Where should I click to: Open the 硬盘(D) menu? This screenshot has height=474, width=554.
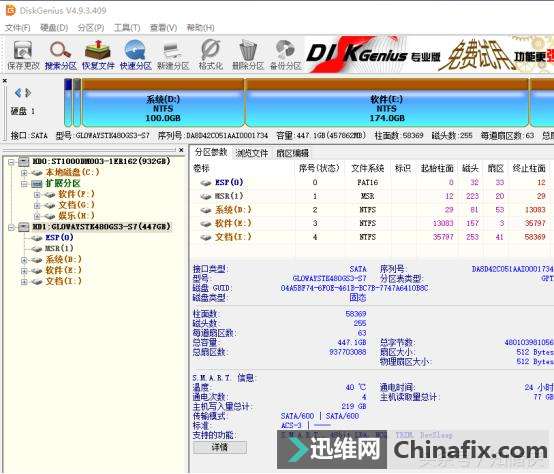pyautogui.click(x=54, y=28)
